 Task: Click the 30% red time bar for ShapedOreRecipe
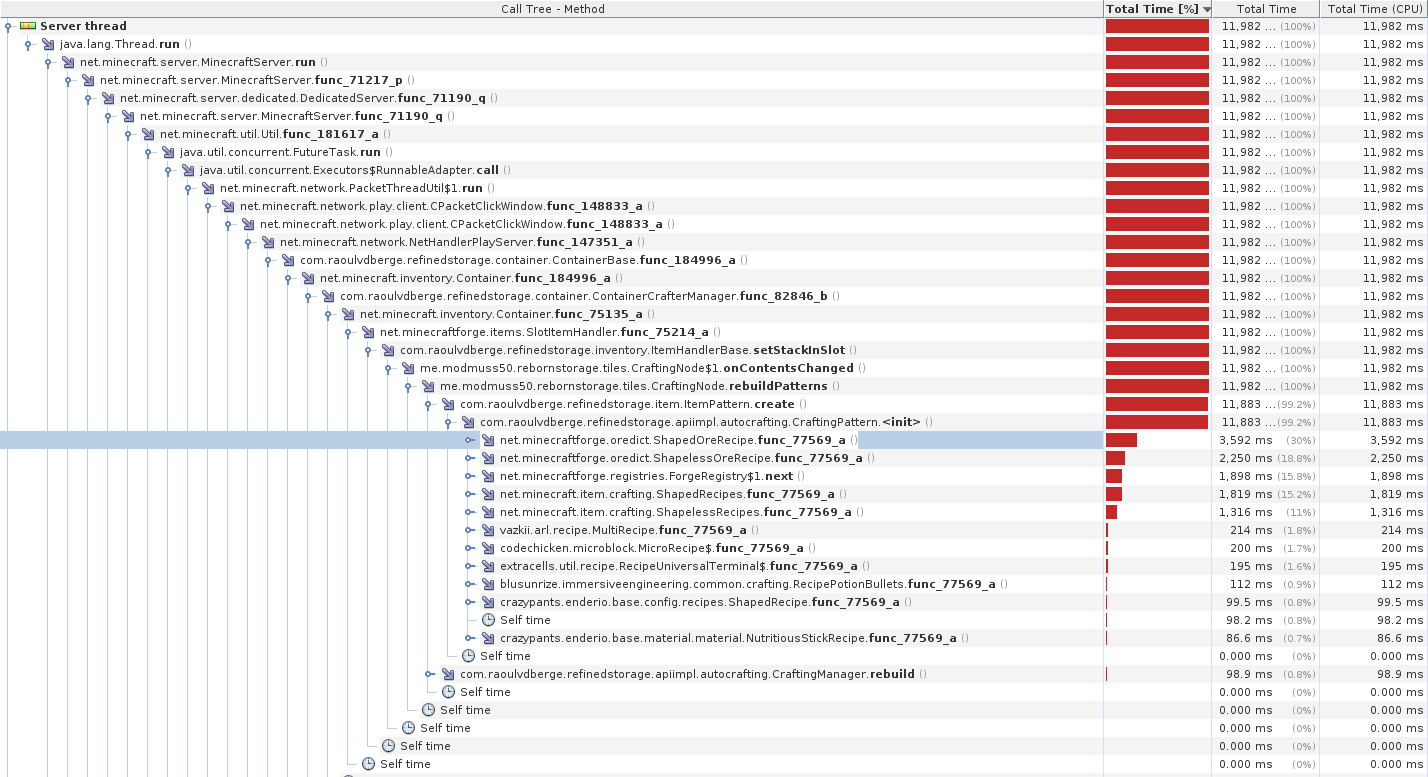(x=1121, y=440)
